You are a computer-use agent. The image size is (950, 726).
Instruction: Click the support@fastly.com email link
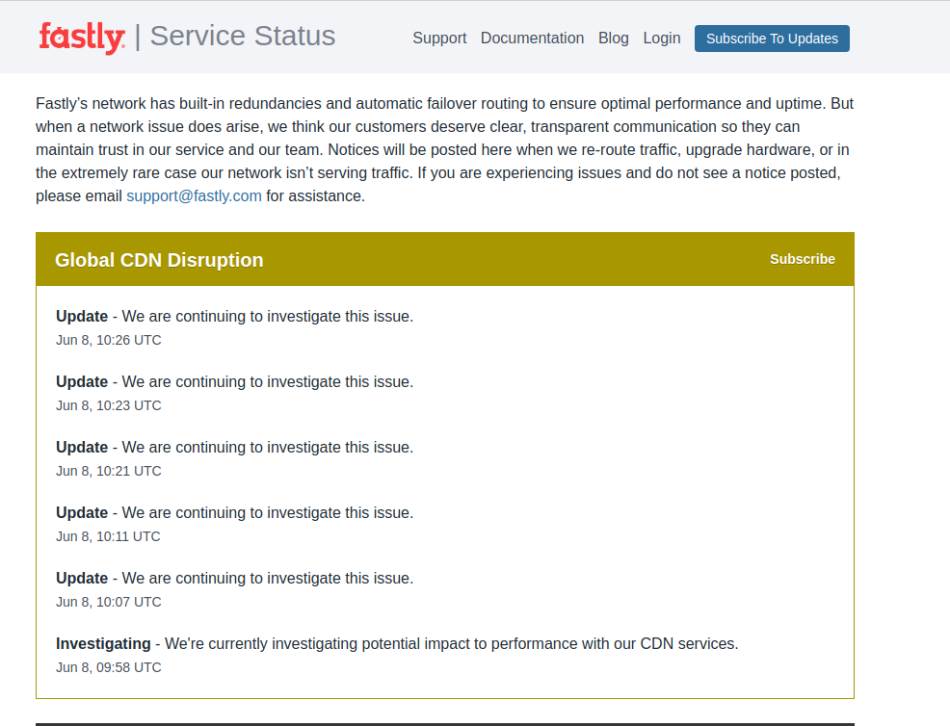tap(194, 196)
